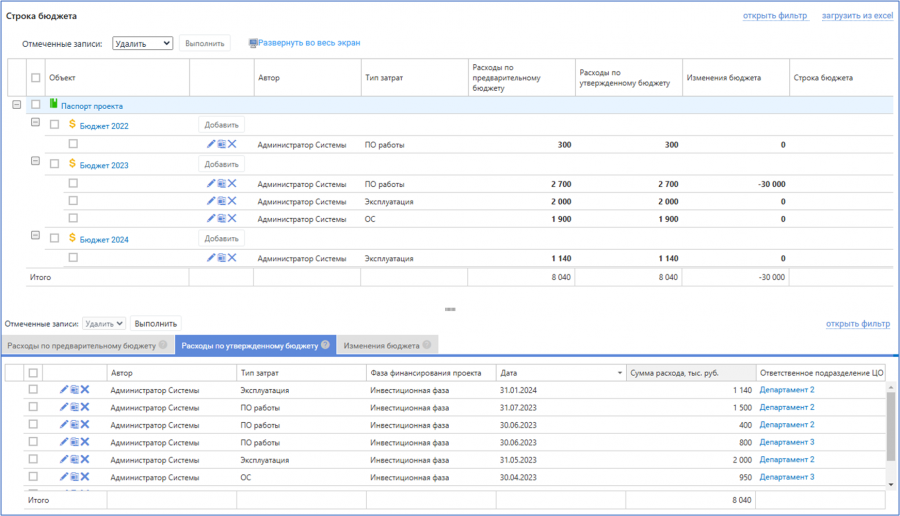Click the edit pencil in the Бюджет 2022 ПО работы row
Screen dimensions: 900x516
[210, 145]
